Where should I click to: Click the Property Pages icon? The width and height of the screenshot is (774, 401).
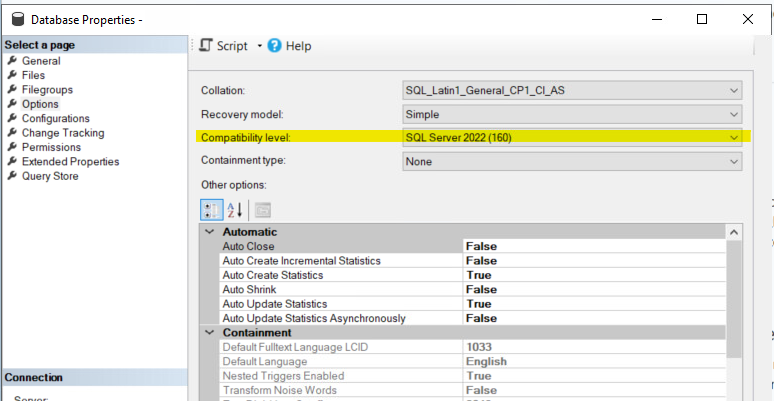(263, 210)
